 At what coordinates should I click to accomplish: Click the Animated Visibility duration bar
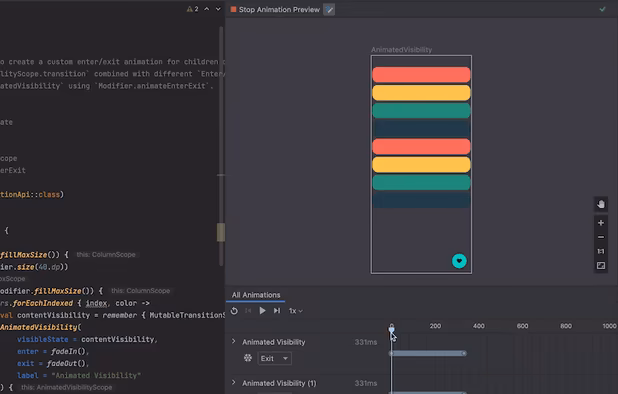pyautogui.click(x=428, y=353)
